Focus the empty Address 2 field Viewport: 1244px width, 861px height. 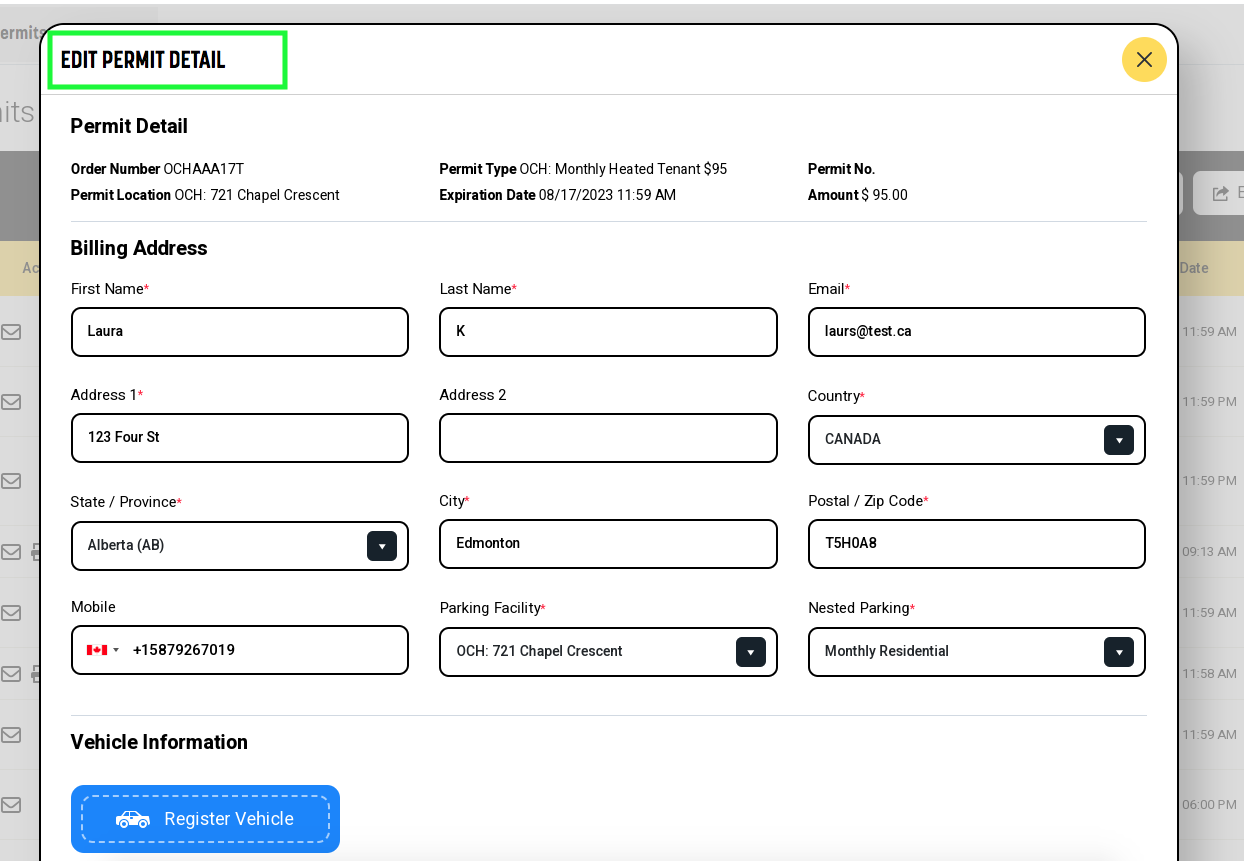(x=608, y=438)
